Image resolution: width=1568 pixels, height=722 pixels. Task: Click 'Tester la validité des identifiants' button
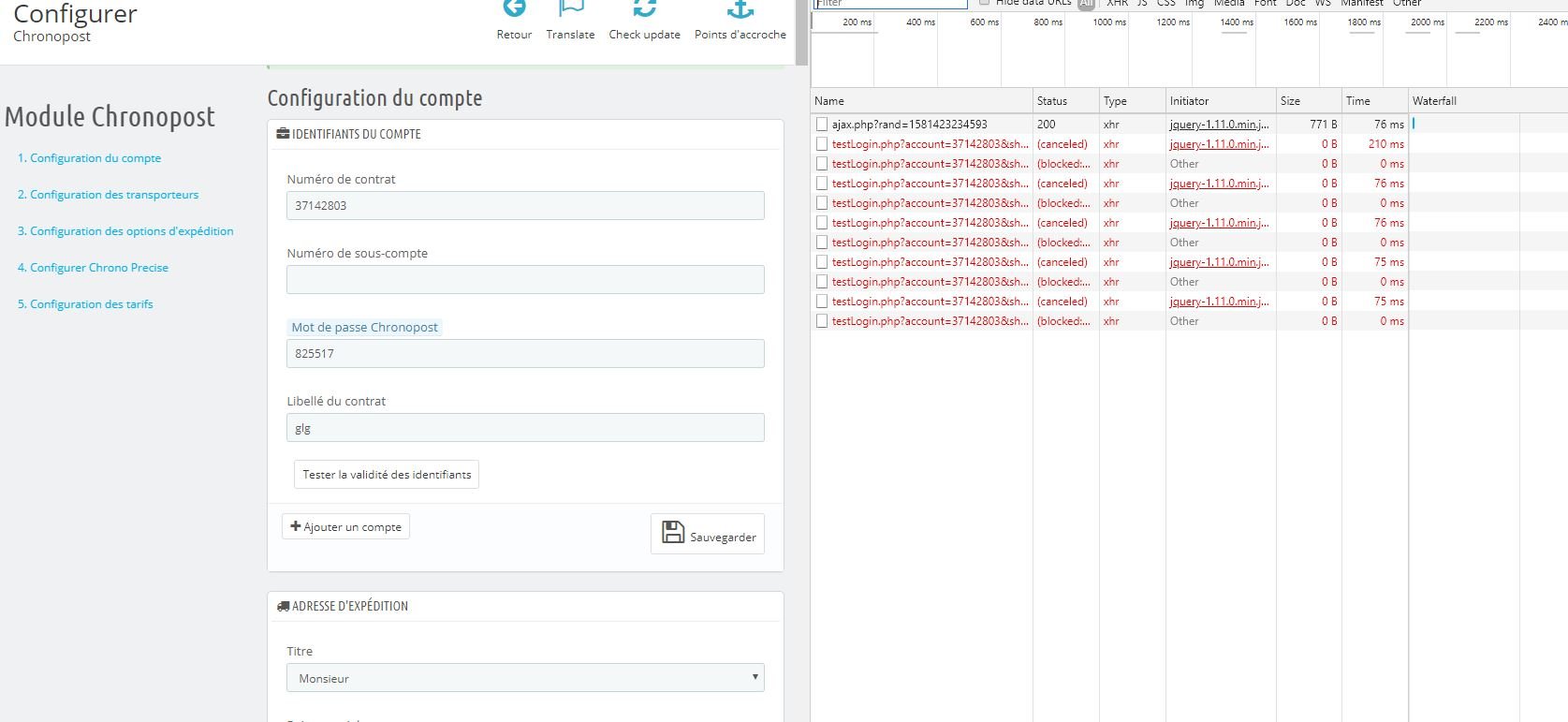click(x=387, y=475)
